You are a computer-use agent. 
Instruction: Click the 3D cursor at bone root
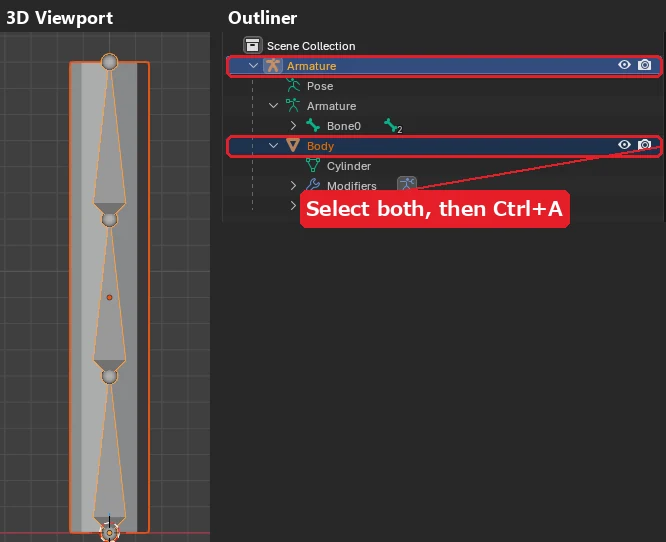coord(110,532)
